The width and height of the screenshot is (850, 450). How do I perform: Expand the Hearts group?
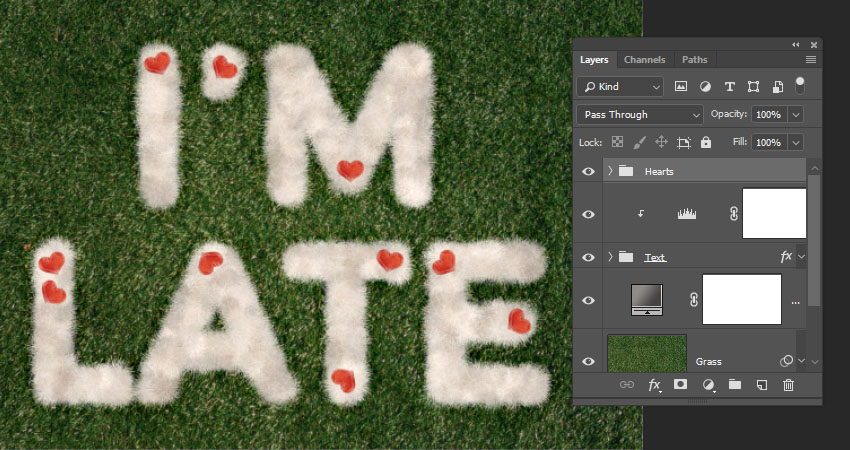click(x=610, y=171)
